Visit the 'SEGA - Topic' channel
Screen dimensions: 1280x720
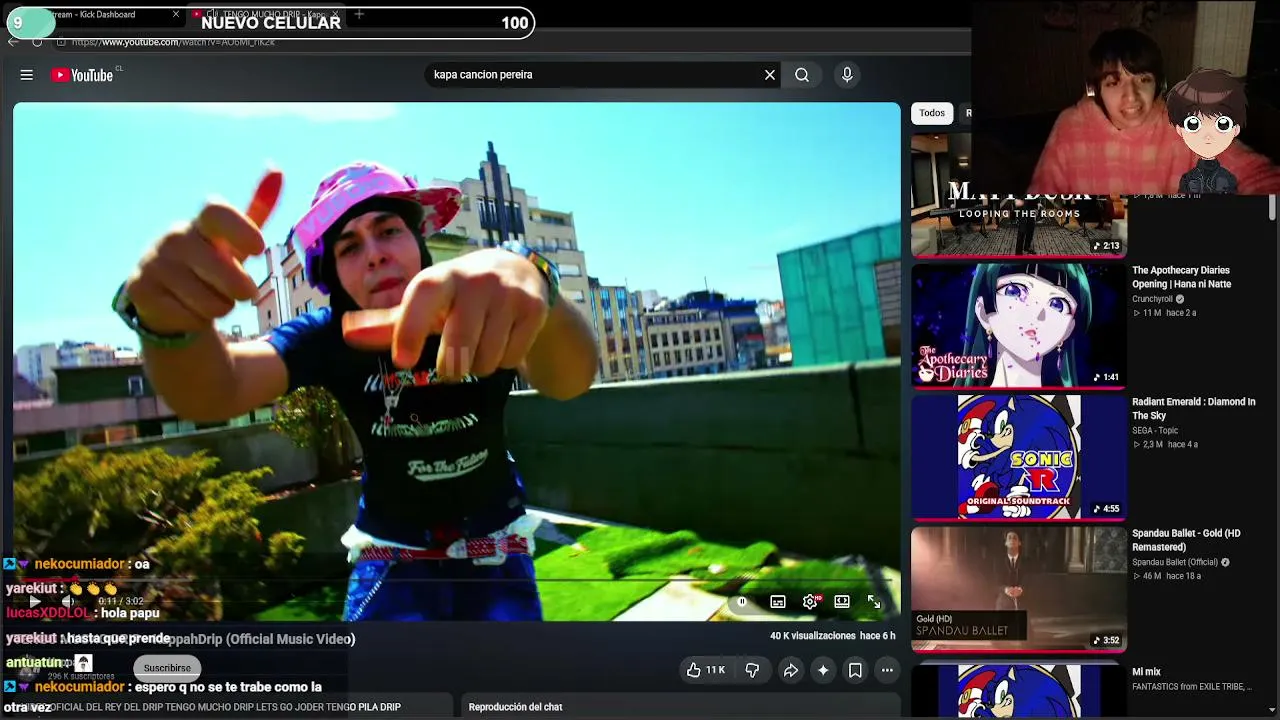[1155, 431]
